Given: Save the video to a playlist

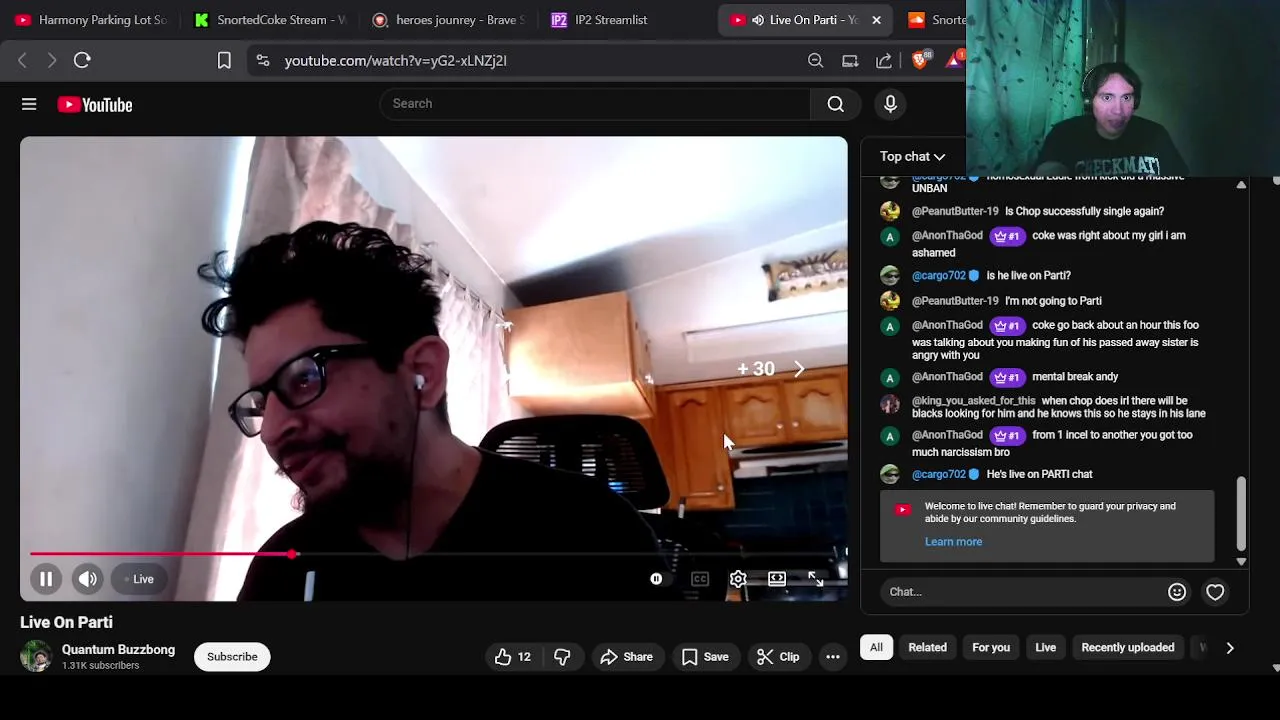Looking at the screenshot, I should (705, 657).
